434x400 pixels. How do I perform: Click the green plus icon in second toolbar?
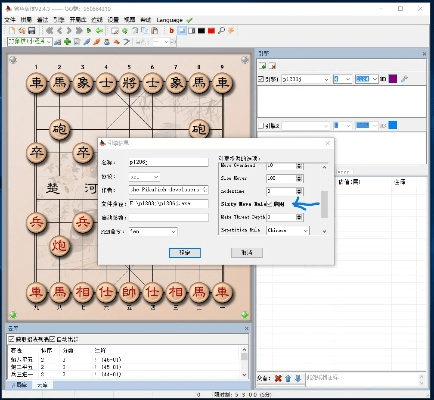click(67, 42)
